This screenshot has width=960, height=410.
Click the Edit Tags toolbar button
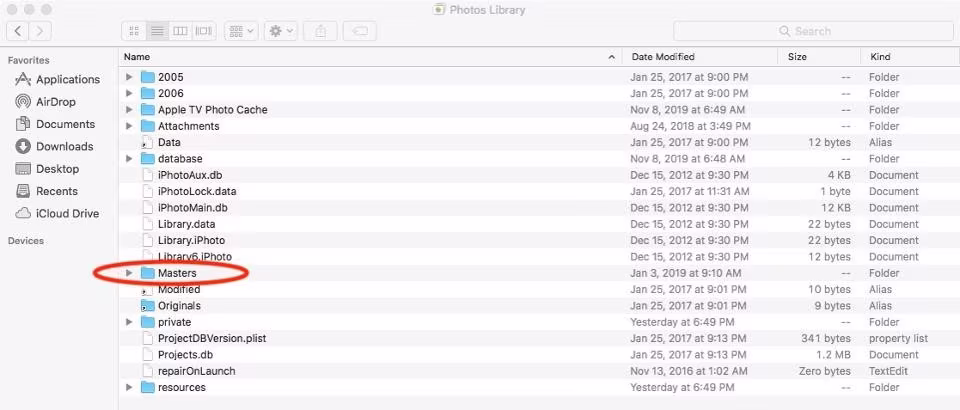[359, 31]
